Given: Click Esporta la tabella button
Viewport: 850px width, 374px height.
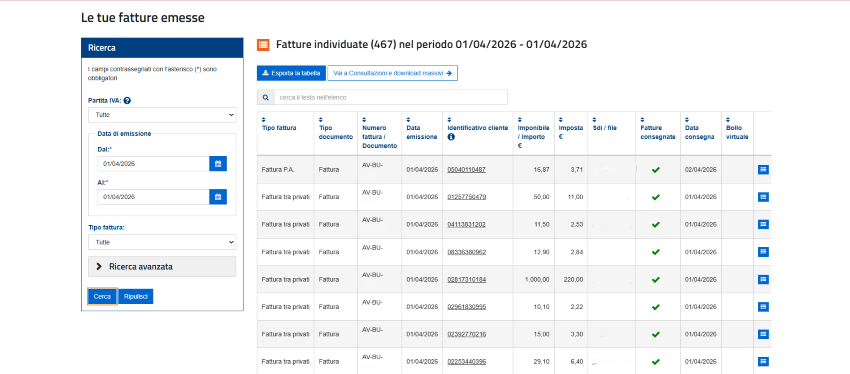Looking at the screenshot, I should [291, 73].
